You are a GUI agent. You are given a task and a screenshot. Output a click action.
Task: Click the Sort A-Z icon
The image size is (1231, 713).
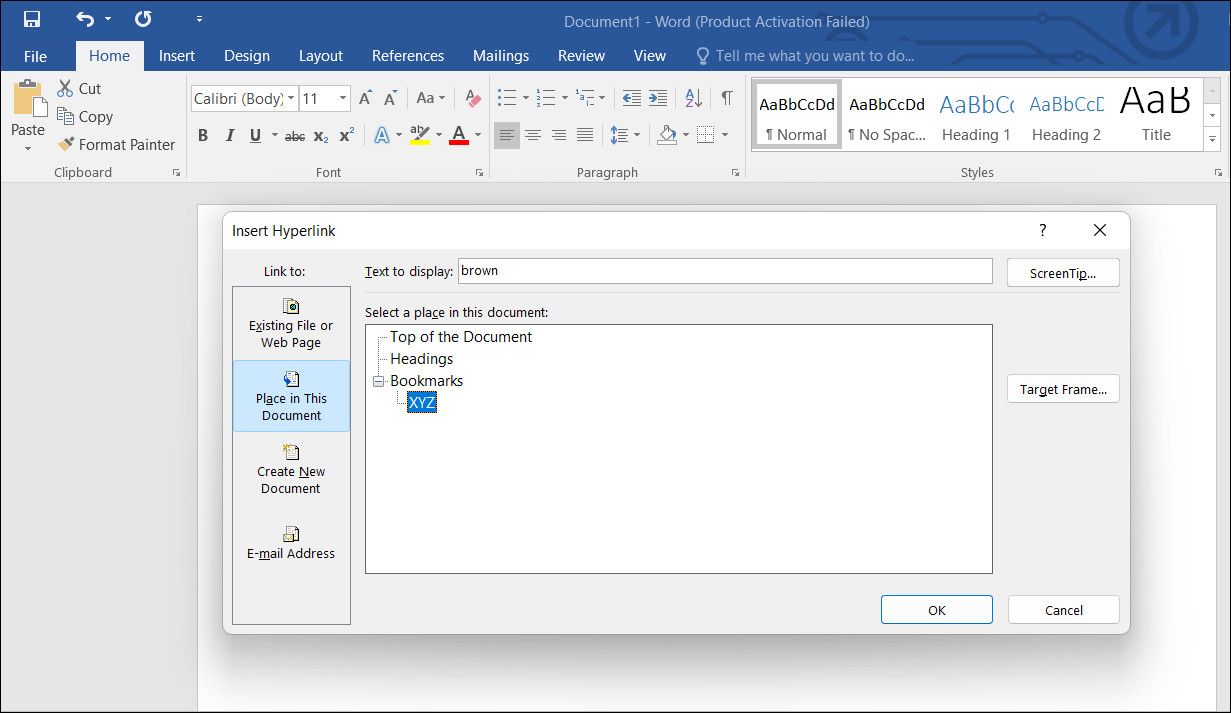[x=693, y=98]
